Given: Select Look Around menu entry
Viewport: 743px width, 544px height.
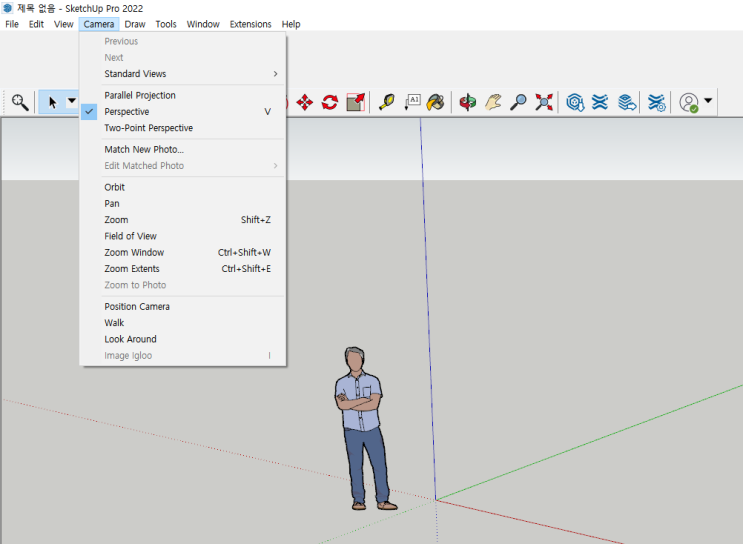Looking at the screenshot, I should click(x=183, y=339).
